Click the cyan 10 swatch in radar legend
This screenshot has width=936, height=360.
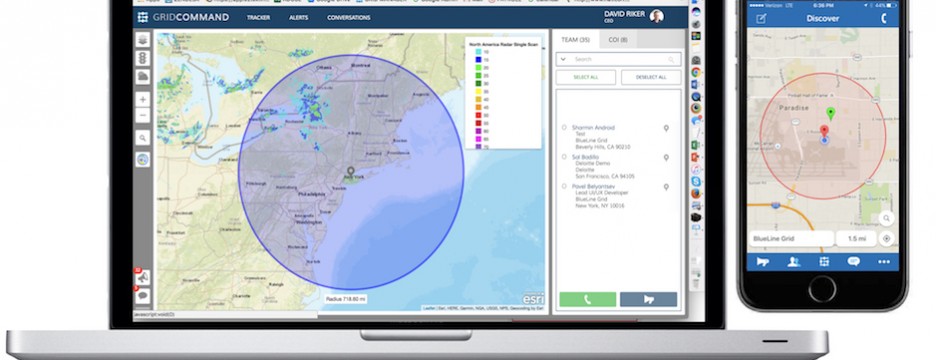479,53
